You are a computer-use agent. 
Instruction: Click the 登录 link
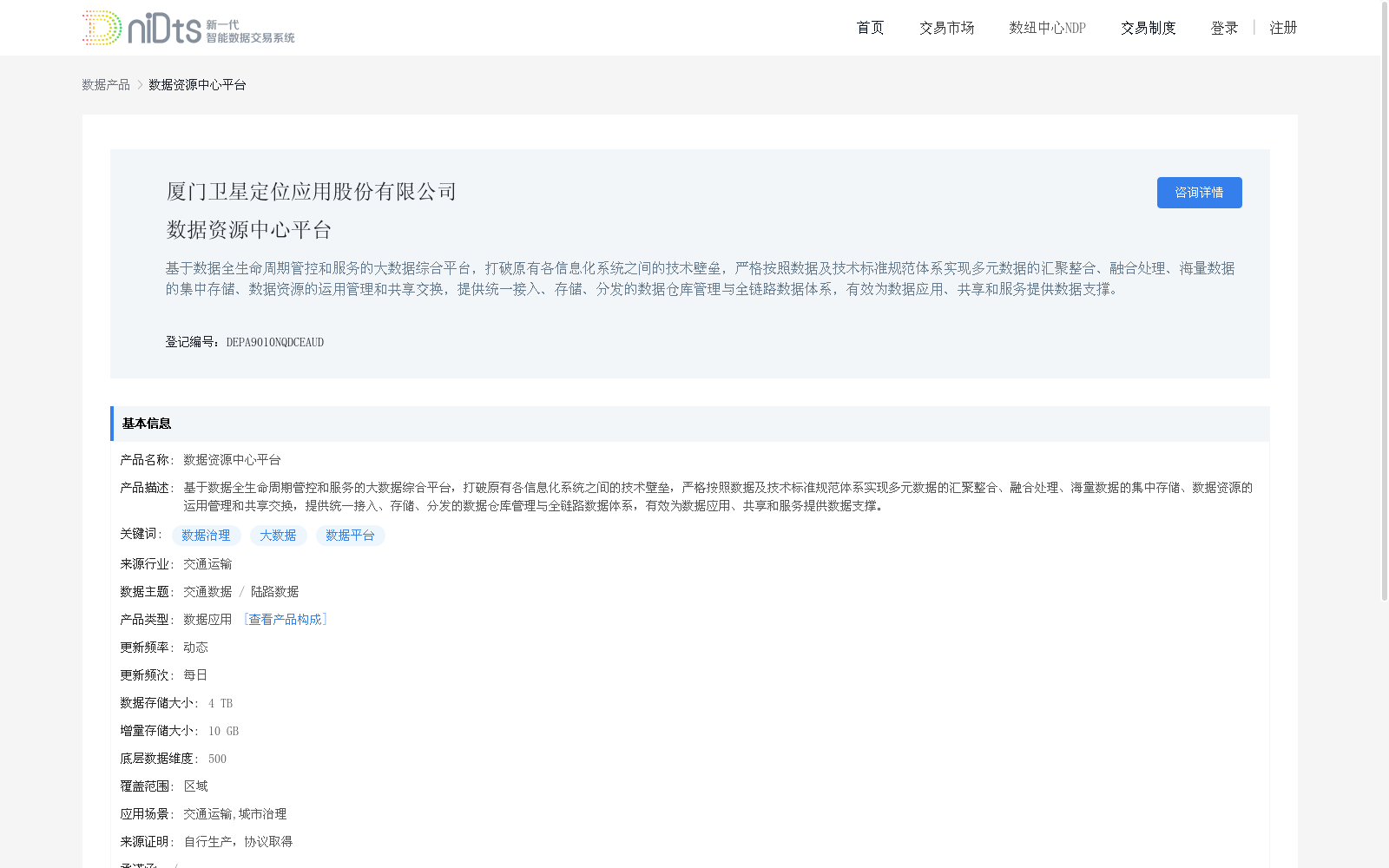[x=1224, y=28]
